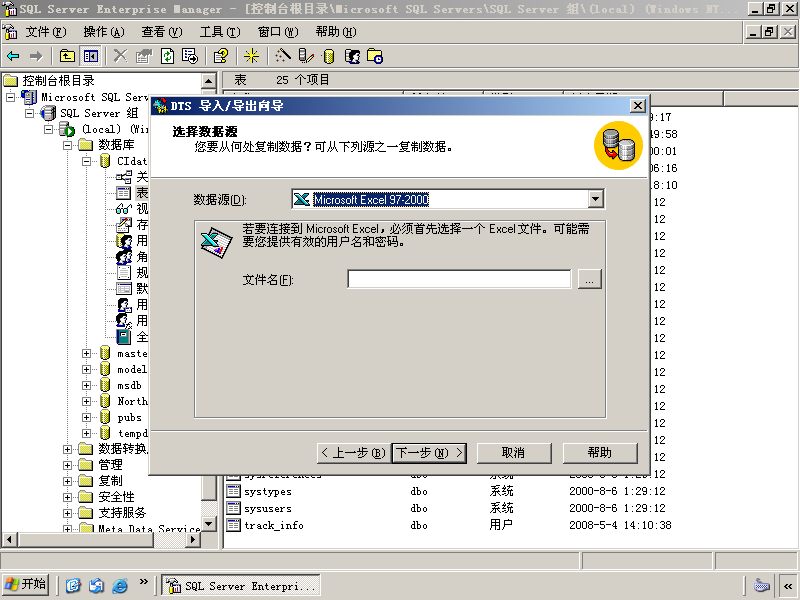Click the SQL Server Enterprise taskbar button
This screenshot has height=600, width=800.
click(241, 585)
